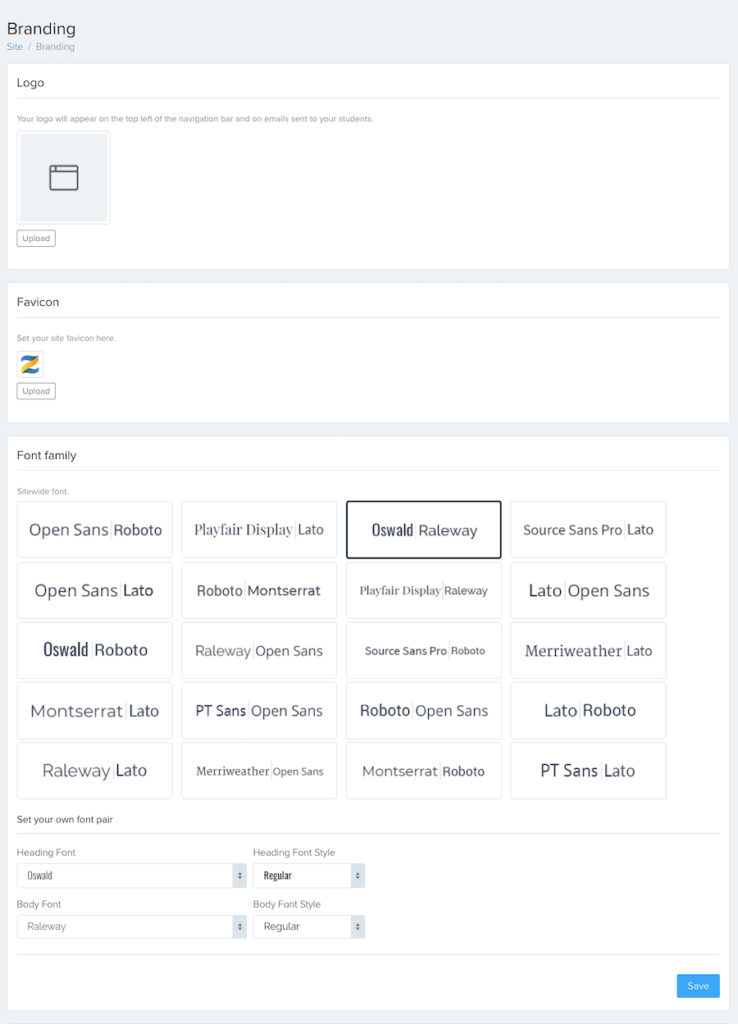Image resolution: width=738 pixels, height=1024 pixels.
Task: Click the logo placeholder image icon
Action: [x=63, y=178]
